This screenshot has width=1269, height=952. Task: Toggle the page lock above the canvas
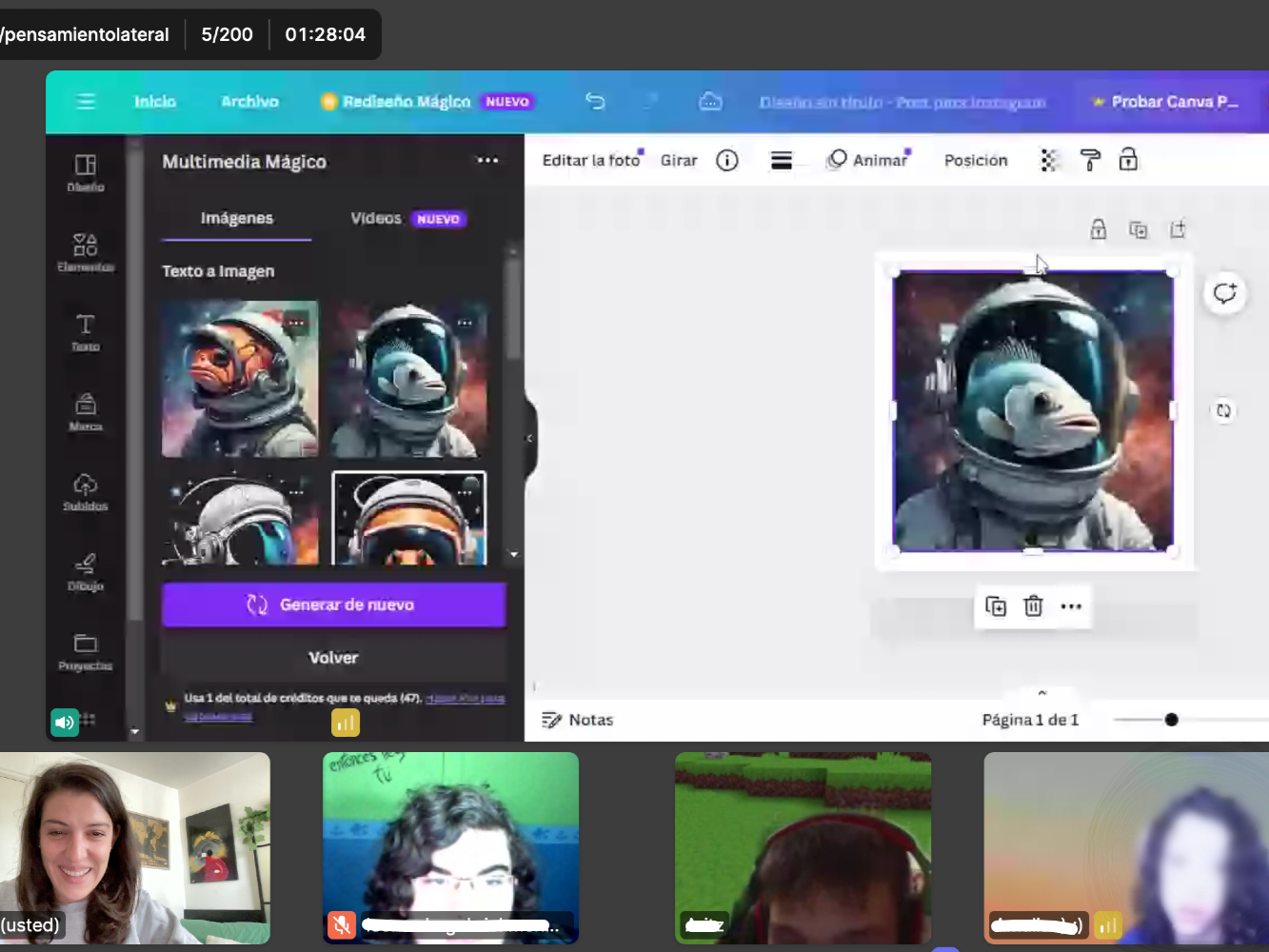1098,229
